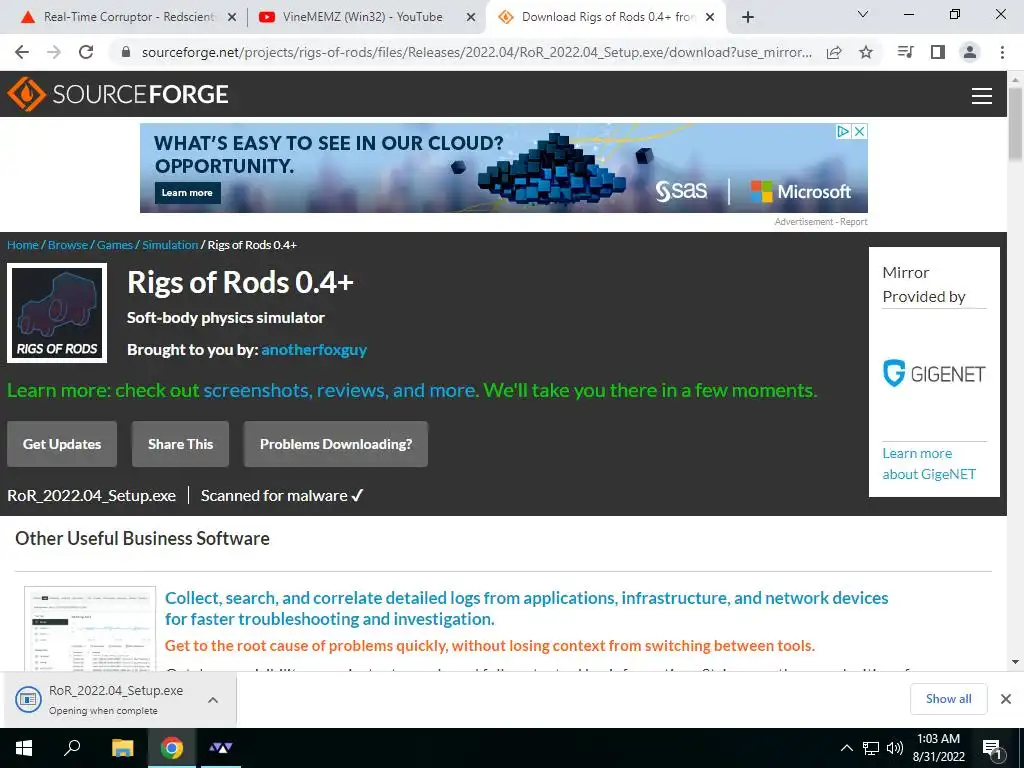Open the SourceForge hamburger menu
1024x768 pixels.
982,95
